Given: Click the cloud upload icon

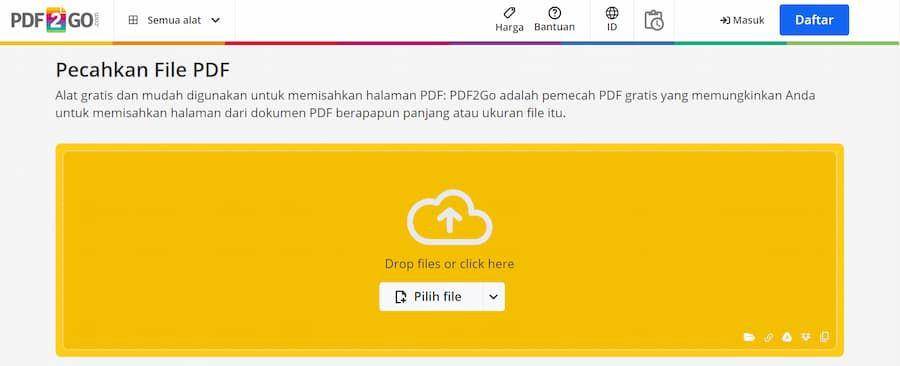Looking at the screenshot, I should tap(449, 217).
